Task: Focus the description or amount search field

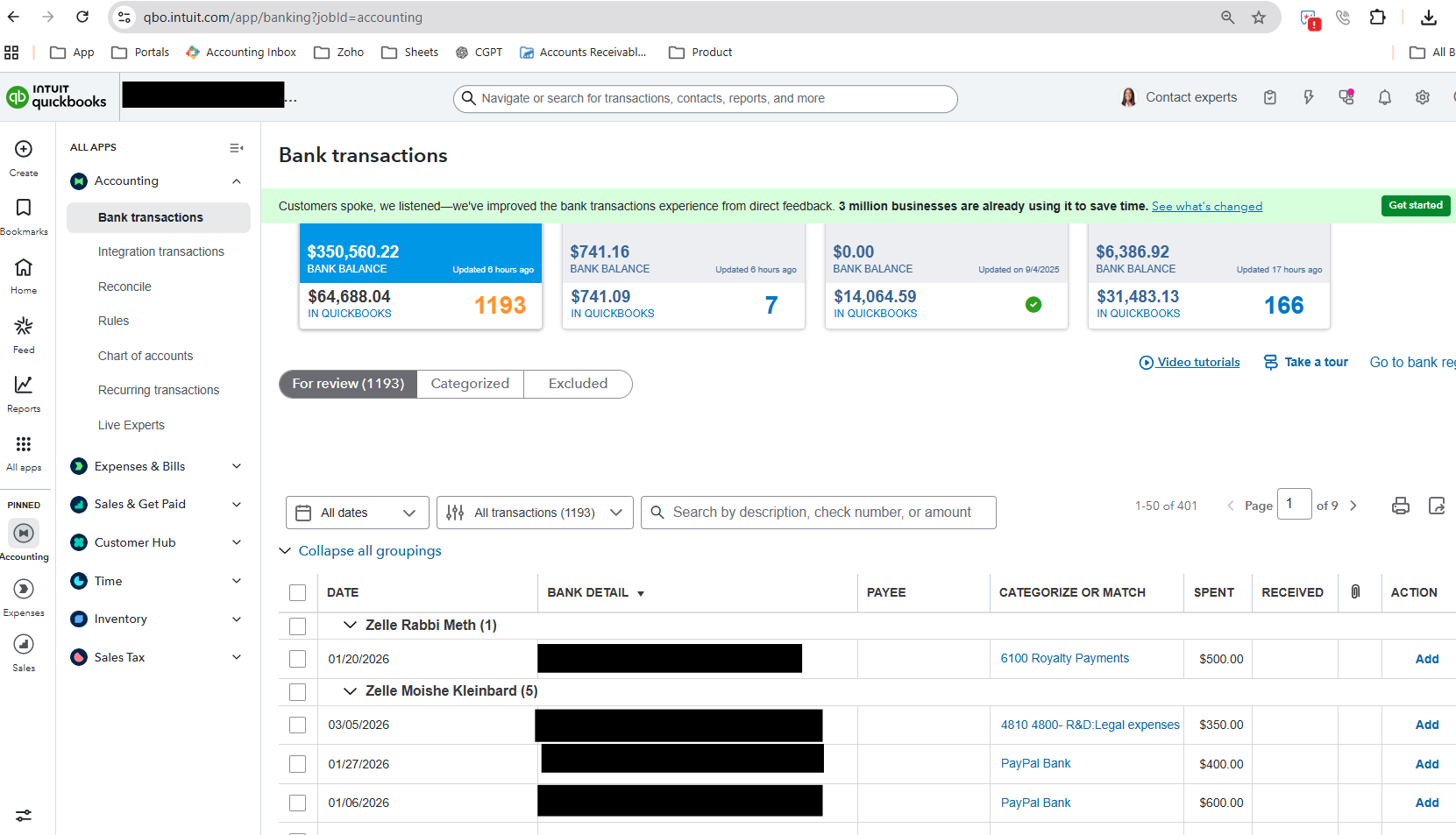Action: coord(819,513)
